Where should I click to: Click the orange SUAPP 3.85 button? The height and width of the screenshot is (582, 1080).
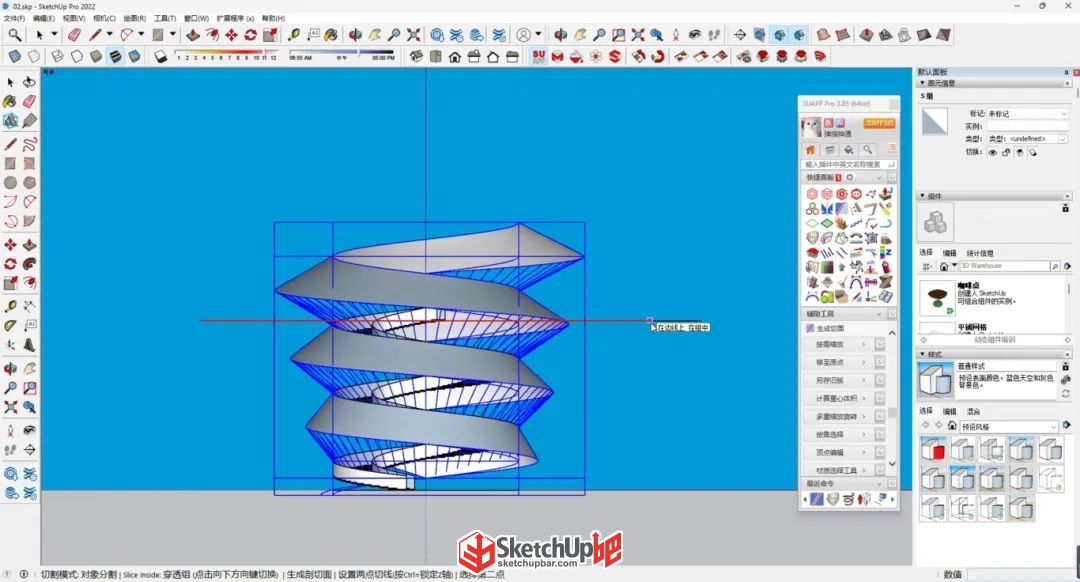coord(879,123)
